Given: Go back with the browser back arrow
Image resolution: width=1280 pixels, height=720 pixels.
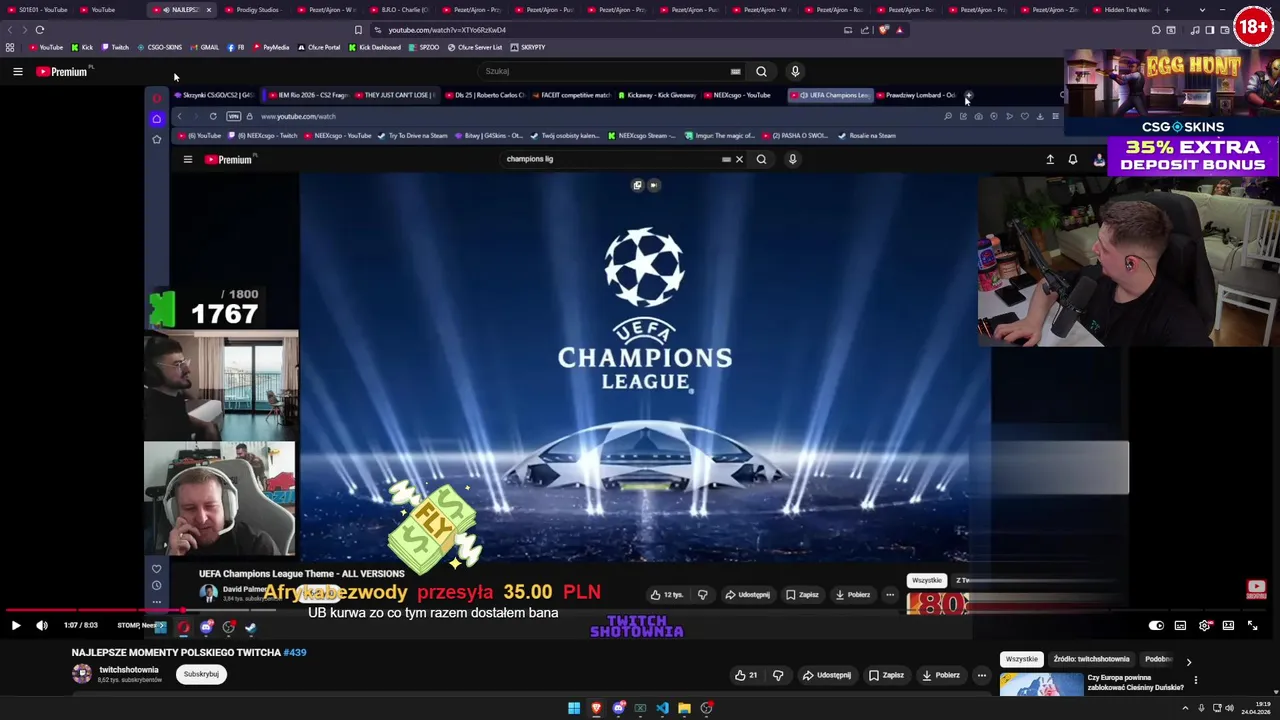Looking at the screenshot, I should (11, 30).
